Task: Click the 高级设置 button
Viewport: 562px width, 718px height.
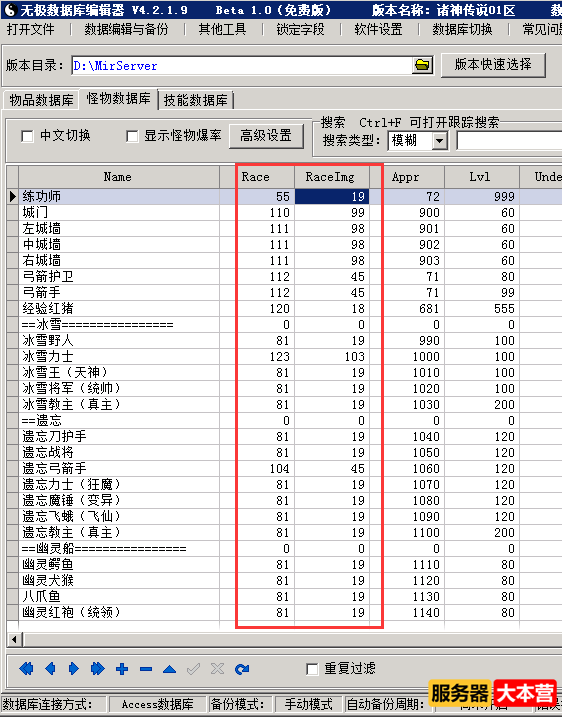Action: [266, 136]
